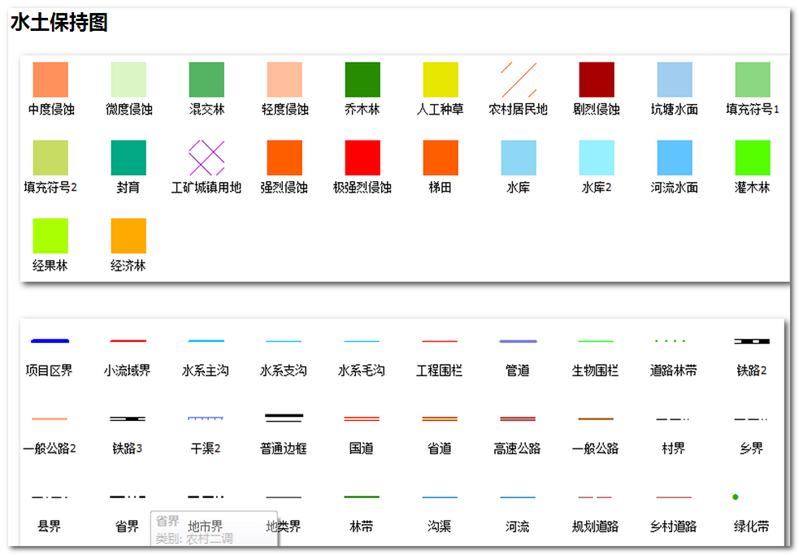Select the 一般公路 brown line symbol

coord(596,419)
